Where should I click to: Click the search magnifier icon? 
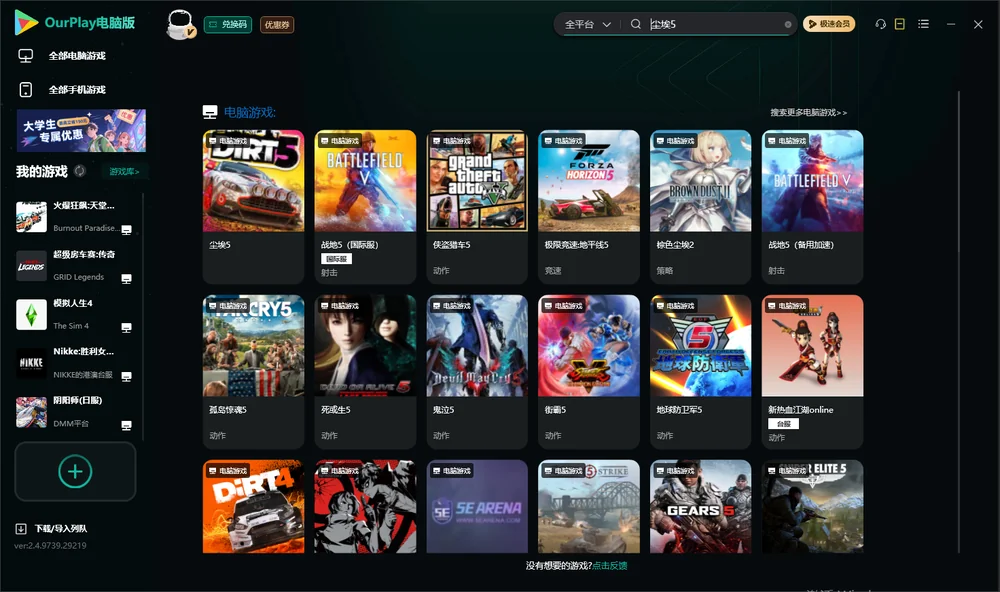(636, 24)
